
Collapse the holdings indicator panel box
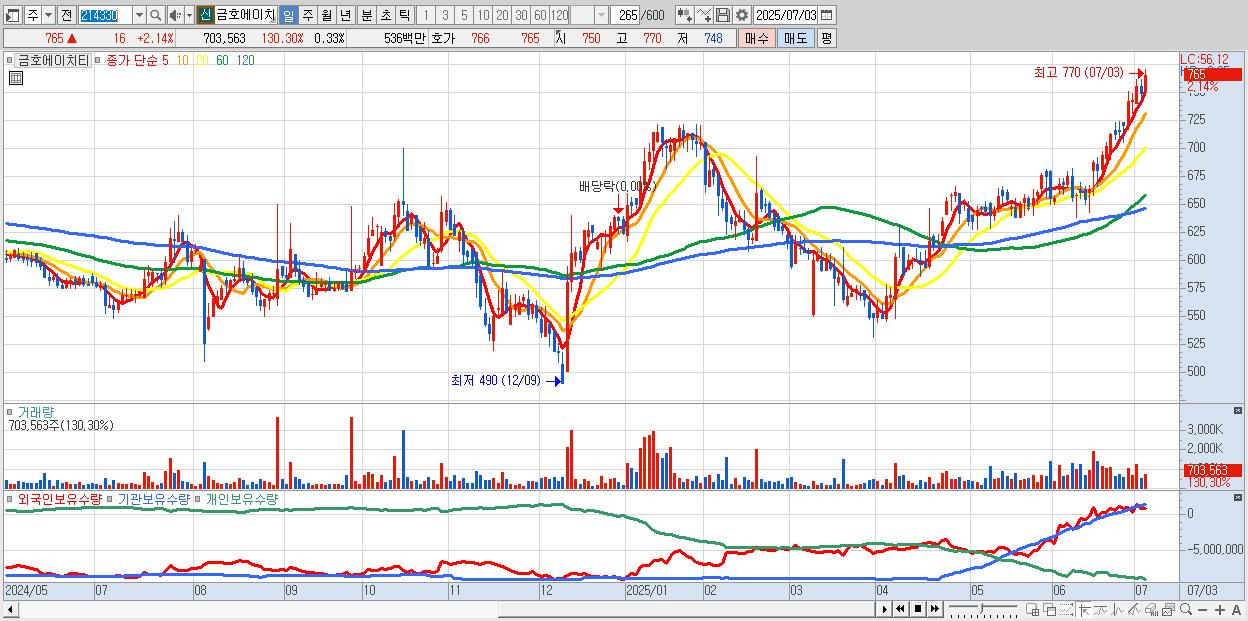click(x=1239, y=499)
